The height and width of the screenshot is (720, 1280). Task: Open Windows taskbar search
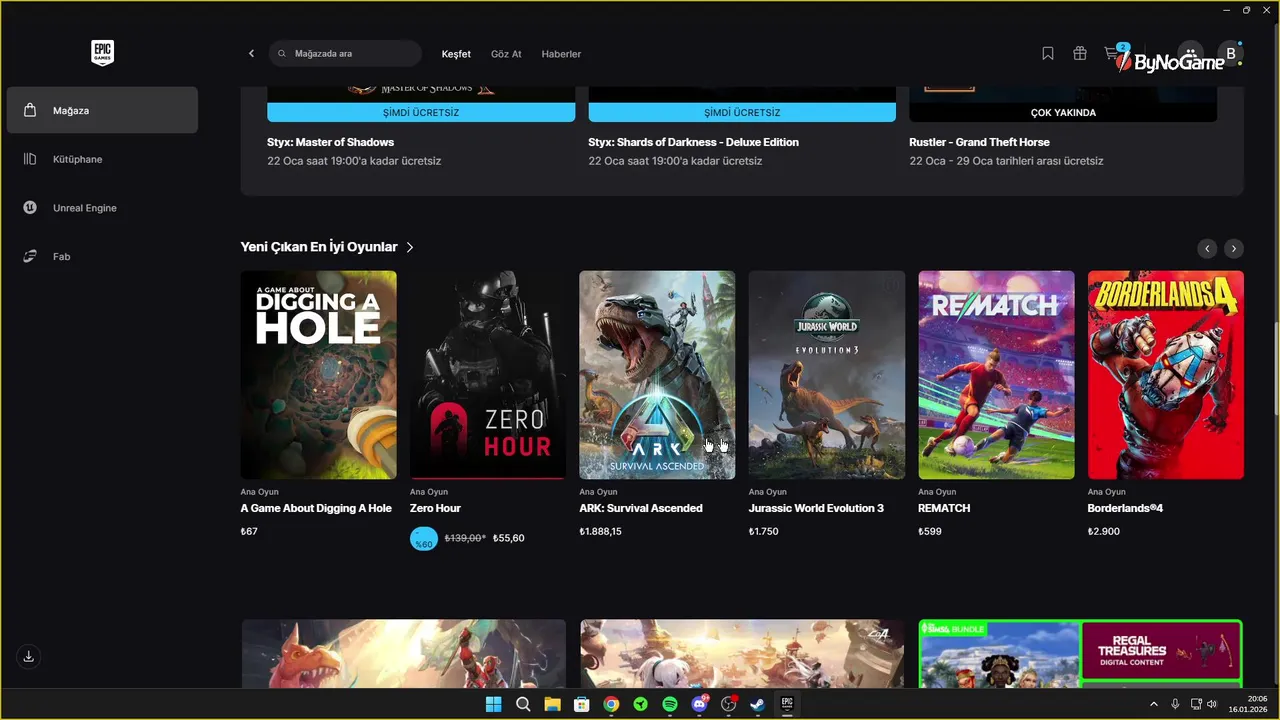tap(522, 704)
